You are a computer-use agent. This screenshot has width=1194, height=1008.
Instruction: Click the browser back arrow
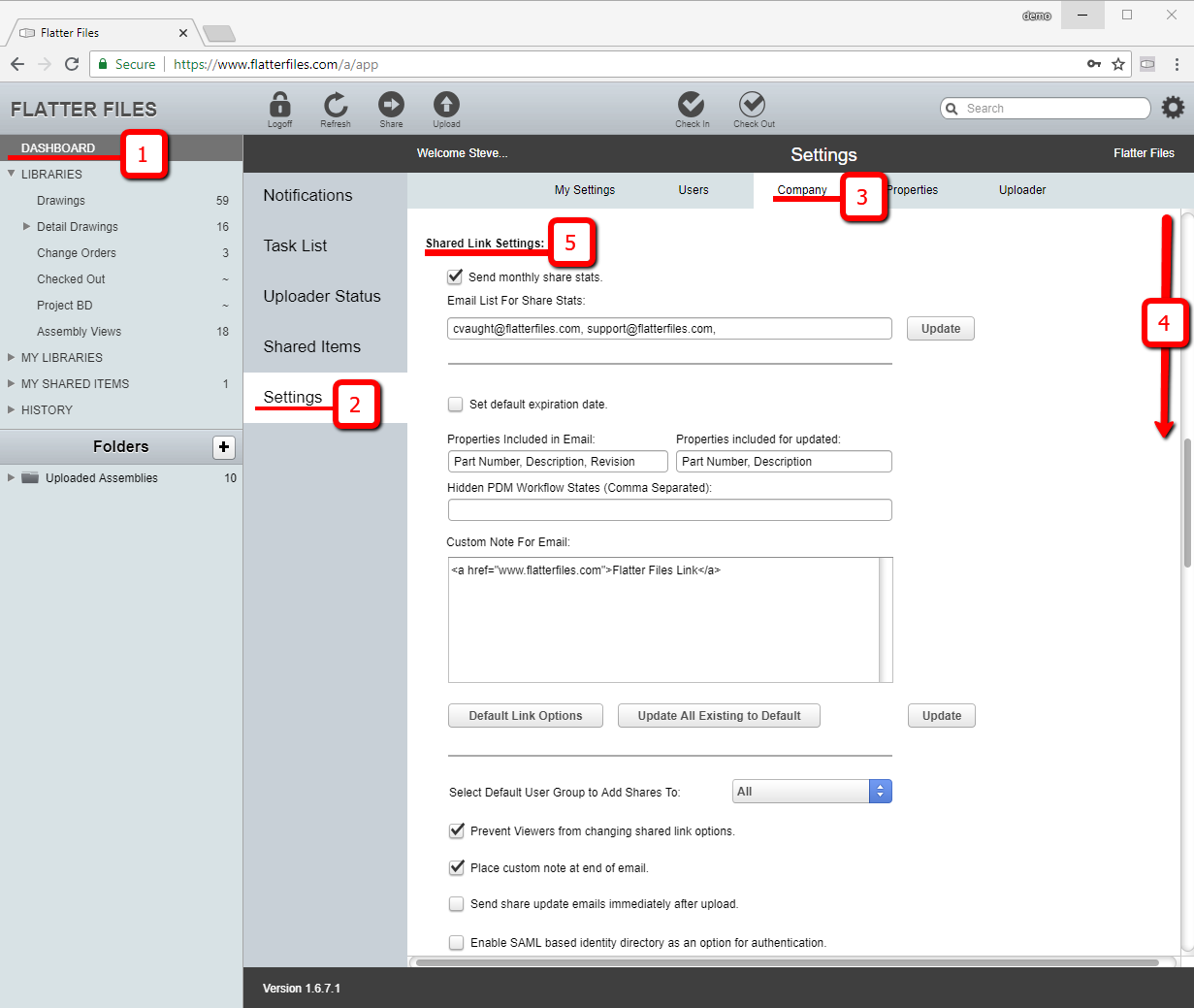pyautogui.click(x=17, y=64)
